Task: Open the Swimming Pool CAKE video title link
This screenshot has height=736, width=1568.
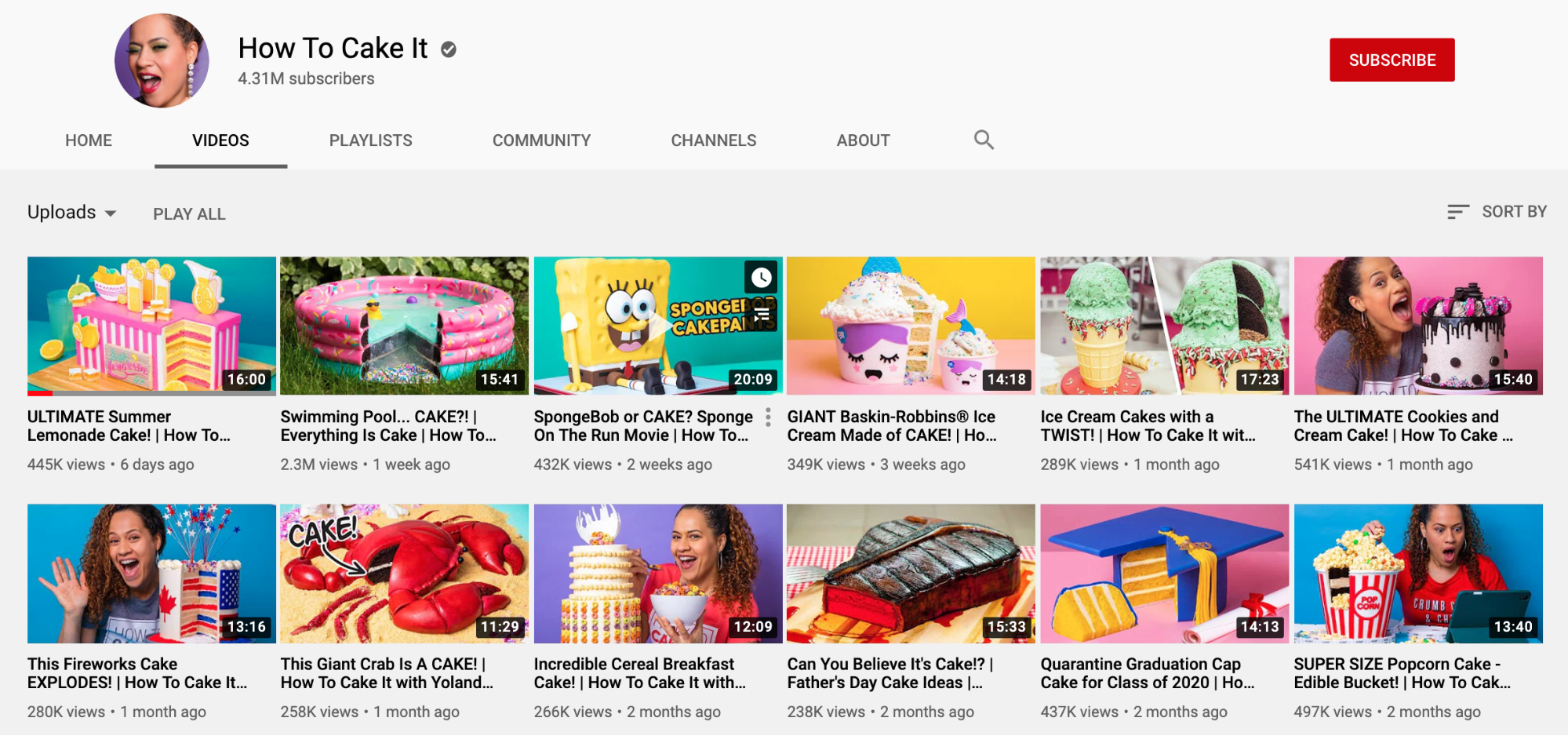Action: (x=389, y=425)
